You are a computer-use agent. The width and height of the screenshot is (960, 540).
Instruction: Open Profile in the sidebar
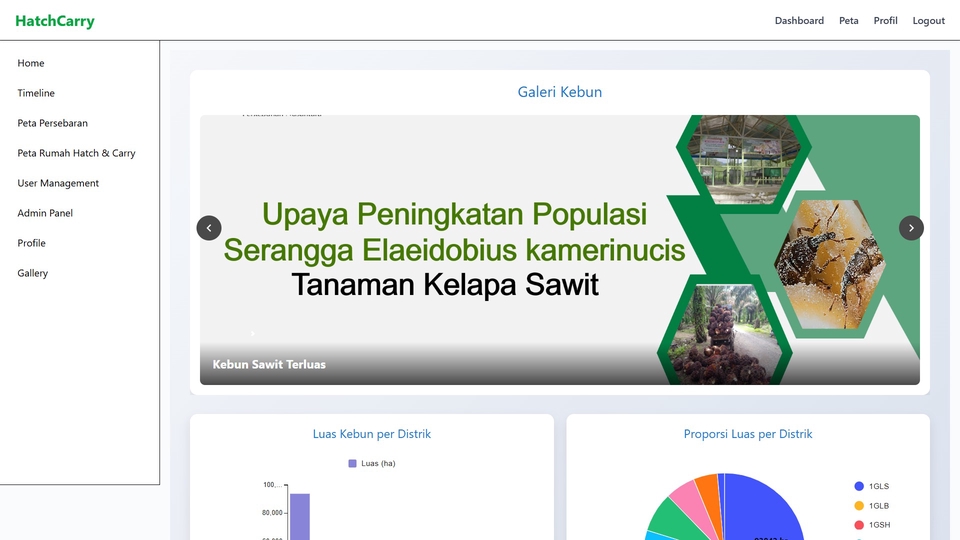coord(32,243)
